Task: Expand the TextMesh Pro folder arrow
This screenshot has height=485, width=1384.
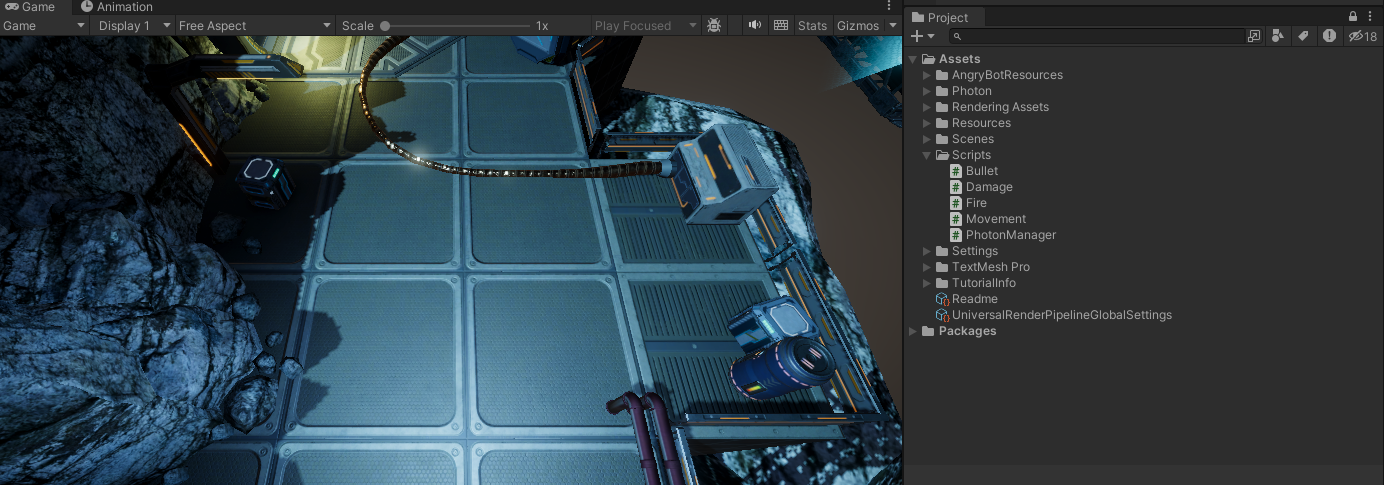Action: (x=927, y=267)
